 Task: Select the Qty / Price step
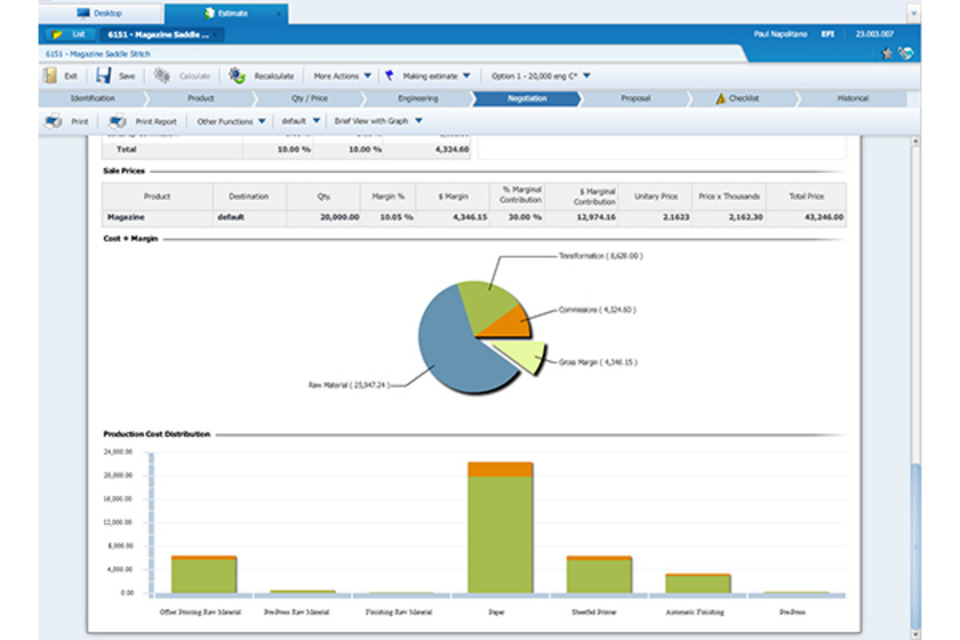[309, 99]
